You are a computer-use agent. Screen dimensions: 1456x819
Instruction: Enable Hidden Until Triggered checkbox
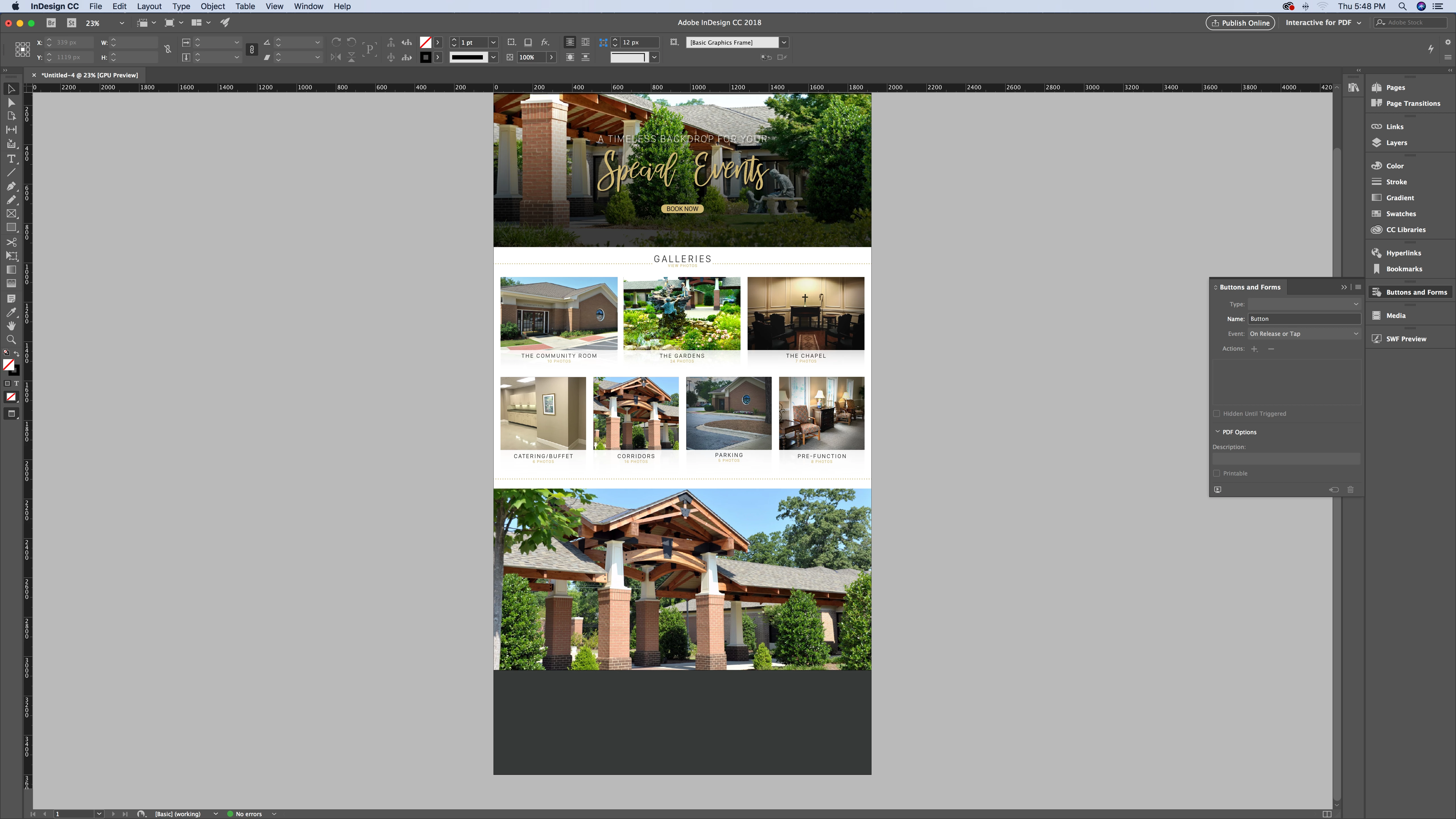[x=1216, y=414]
